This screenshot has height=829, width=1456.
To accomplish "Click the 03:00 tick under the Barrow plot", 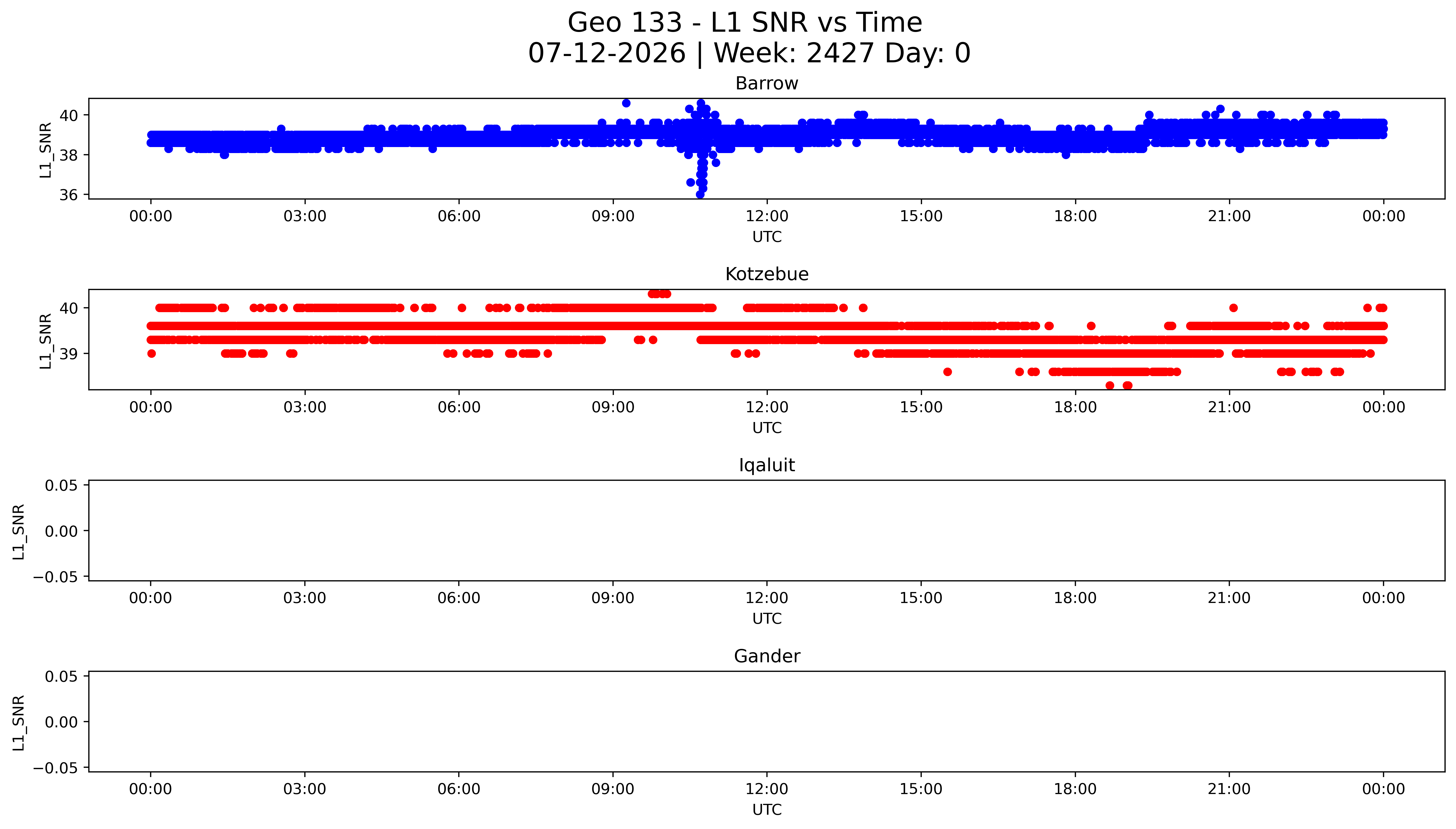I will tap(305, 216).
